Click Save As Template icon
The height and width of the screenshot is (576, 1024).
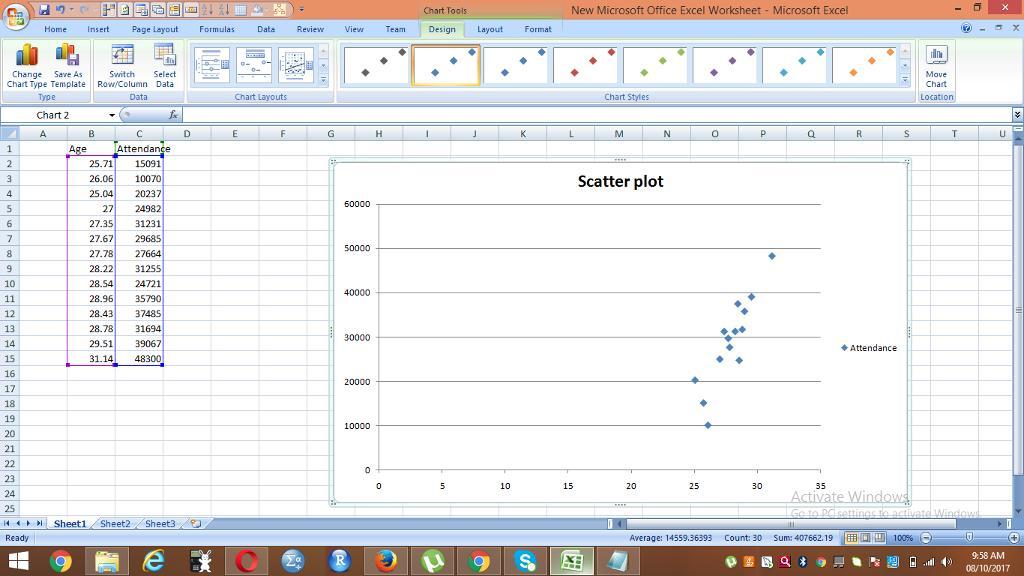click(x=68, y=65)
